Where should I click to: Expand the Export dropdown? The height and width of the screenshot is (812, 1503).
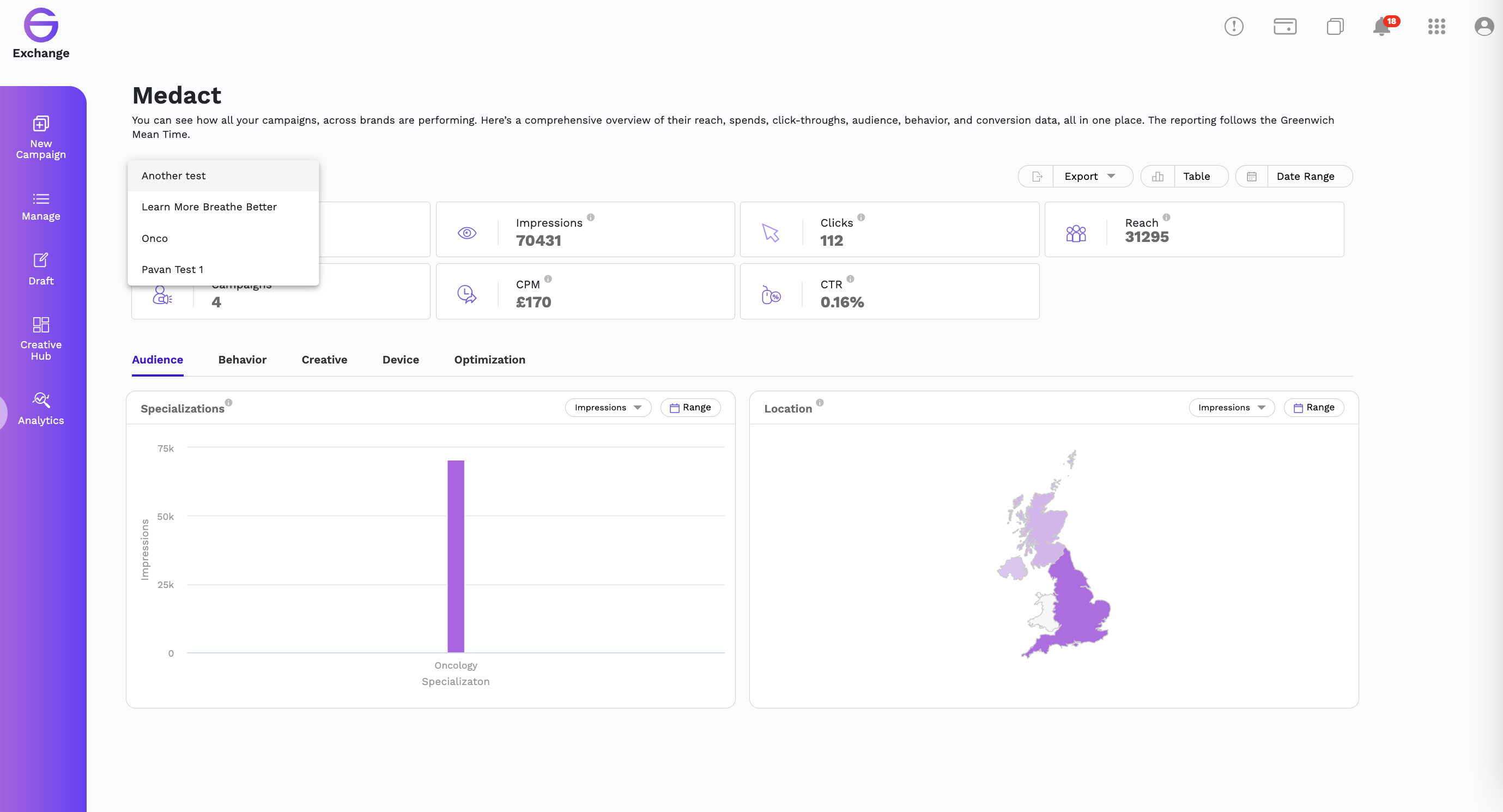pos(1089,177)
